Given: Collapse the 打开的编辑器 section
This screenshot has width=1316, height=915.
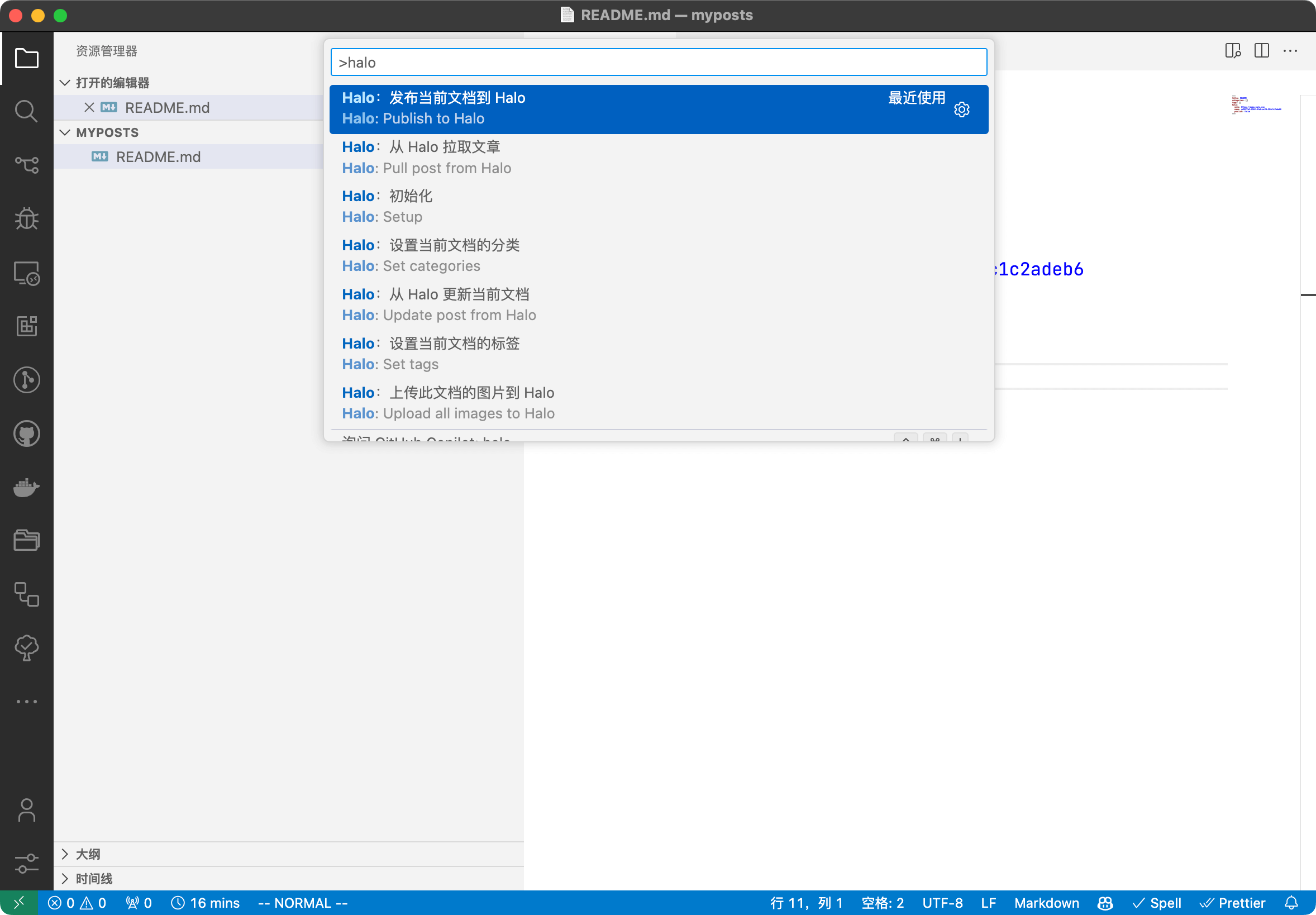Looking at the screenshot, I should click(x=65, y=83).
